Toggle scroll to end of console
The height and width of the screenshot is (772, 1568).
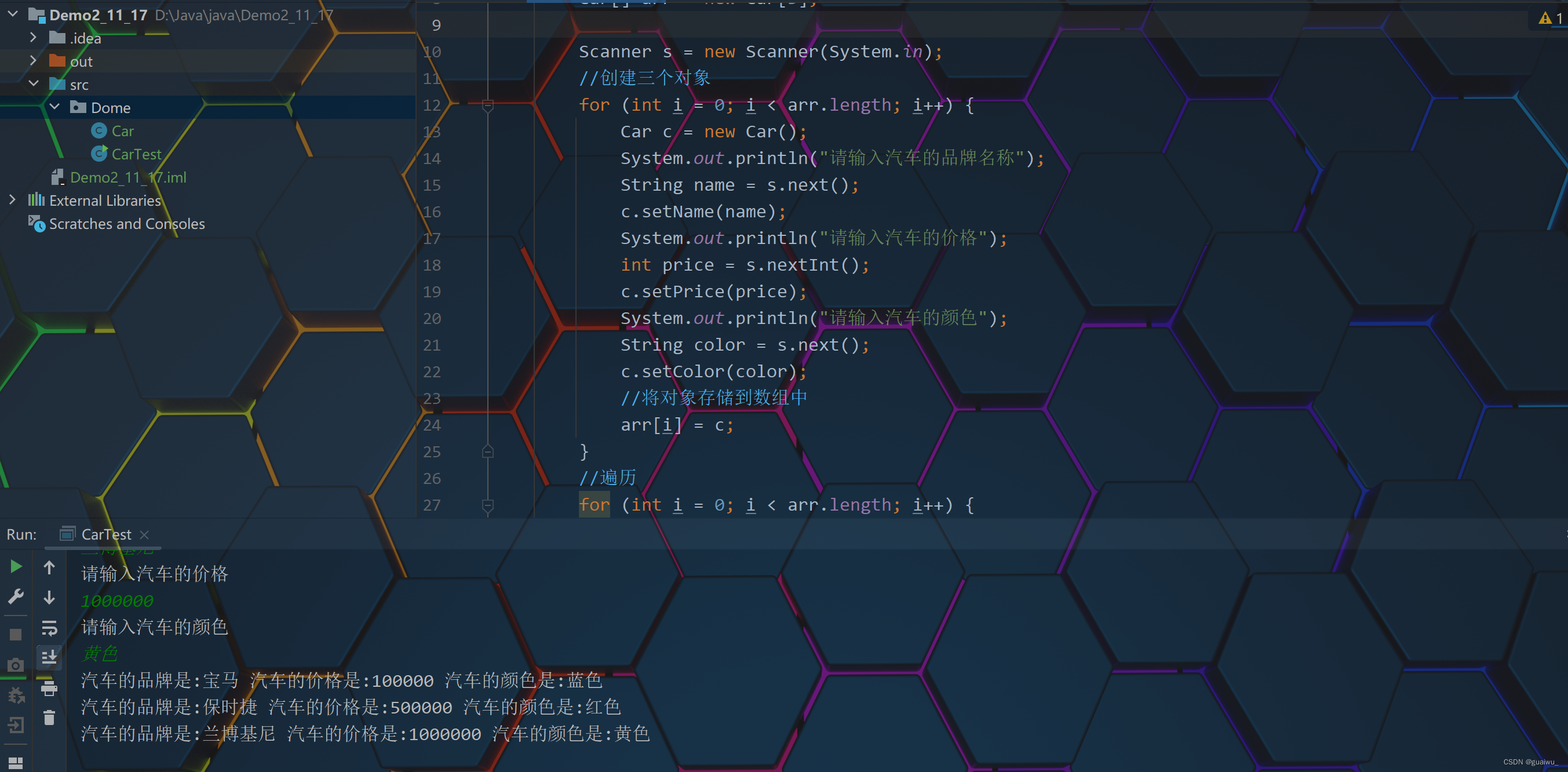click(x=49, y=657)
